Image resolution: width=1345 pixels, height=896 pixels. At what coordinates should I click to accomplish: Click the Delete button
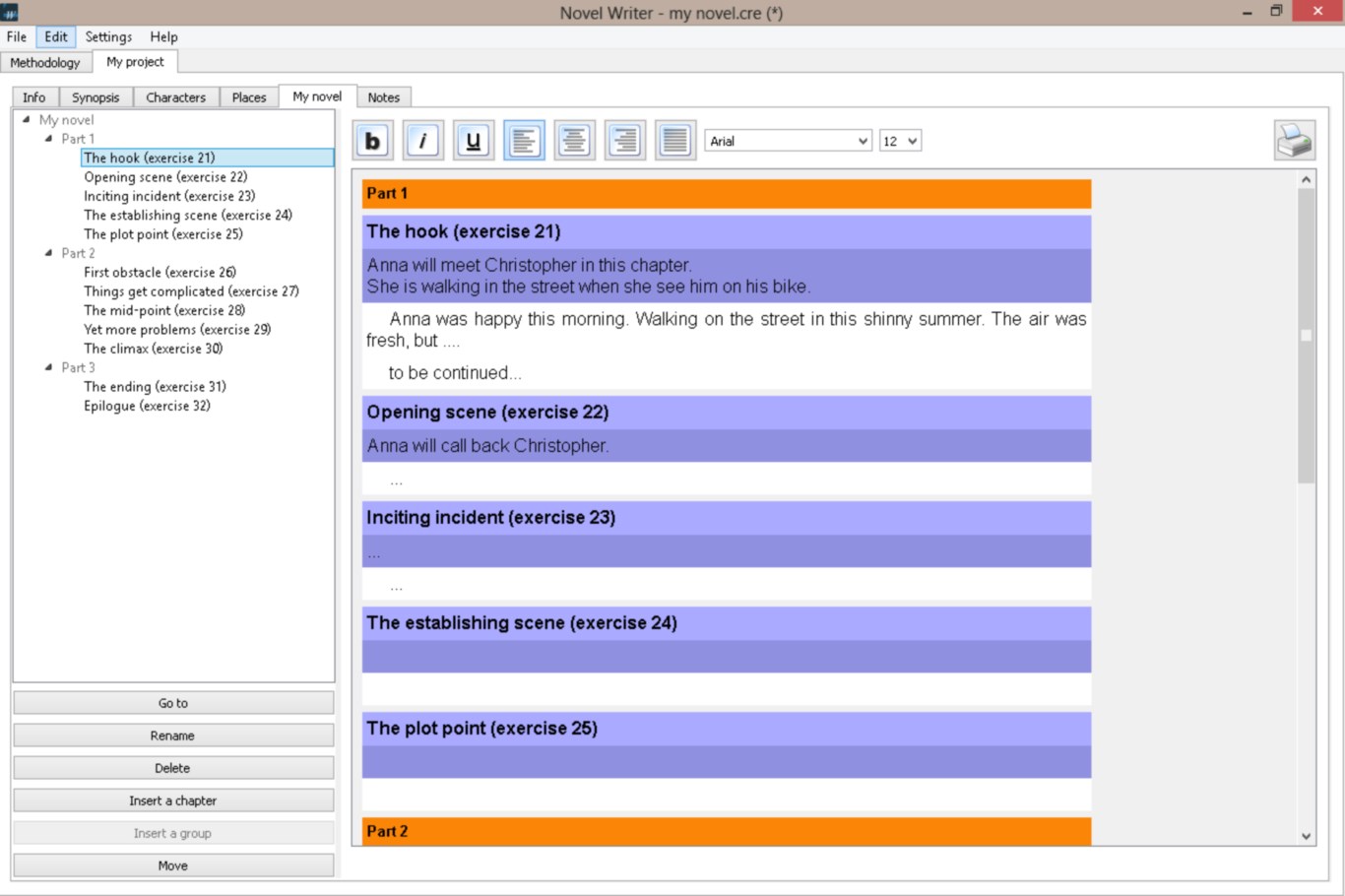[x=173, y=768]
